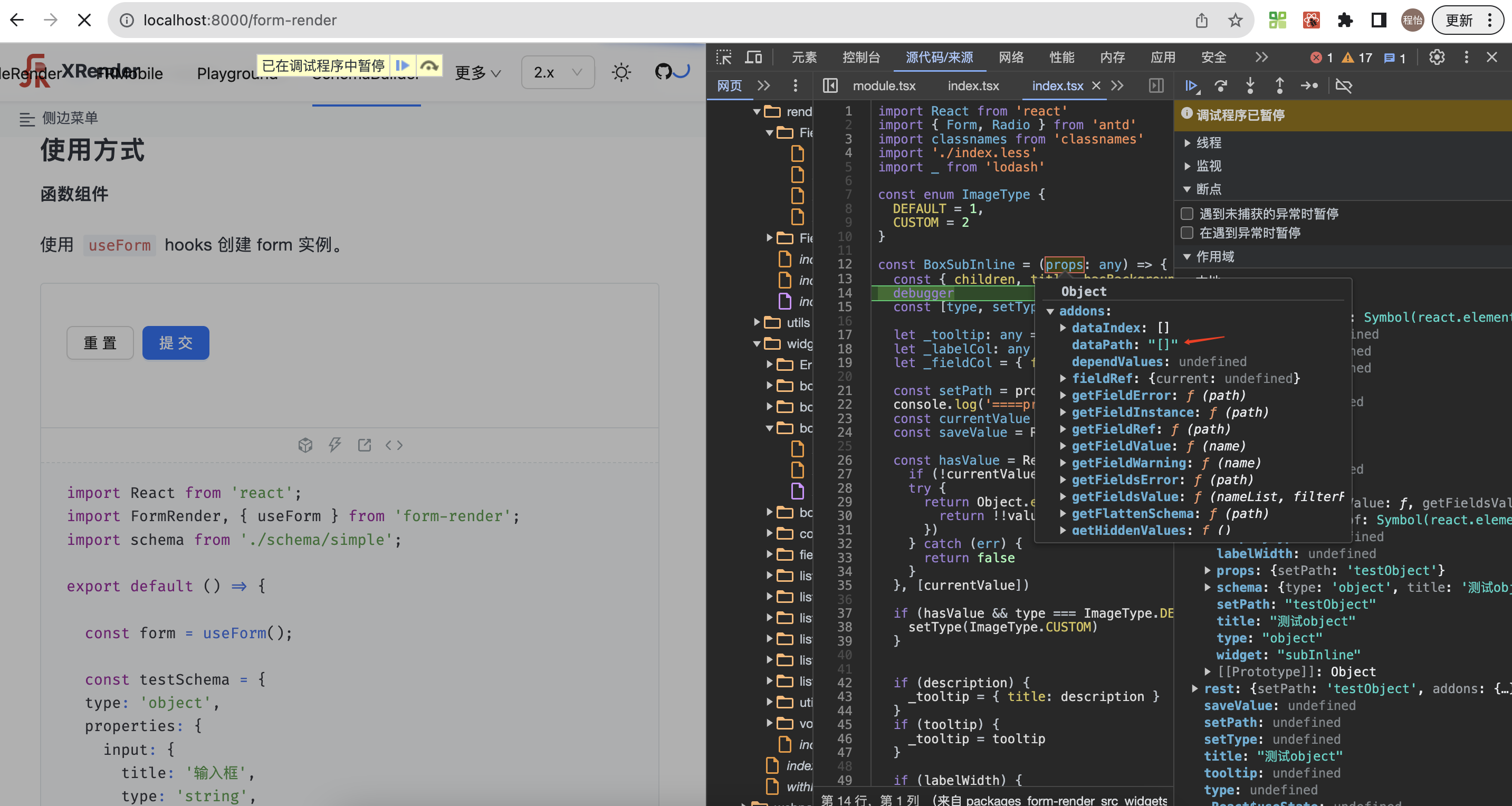Click the deactivate breakpoints icon
The height and width of the screenshot is (806, 1512).
[x=1344, y=85]
